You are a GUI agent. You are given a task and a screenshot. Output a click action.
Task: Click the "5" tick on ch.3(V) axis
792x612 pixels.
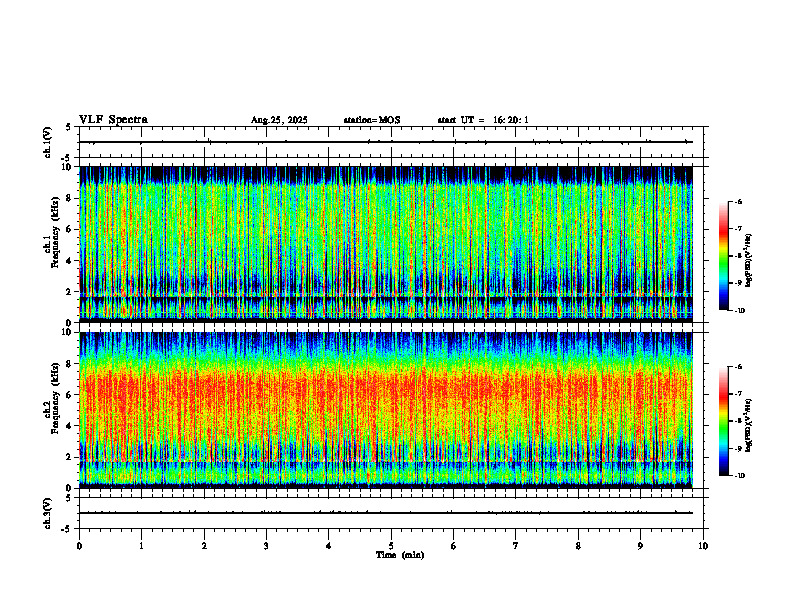[68, 498]
